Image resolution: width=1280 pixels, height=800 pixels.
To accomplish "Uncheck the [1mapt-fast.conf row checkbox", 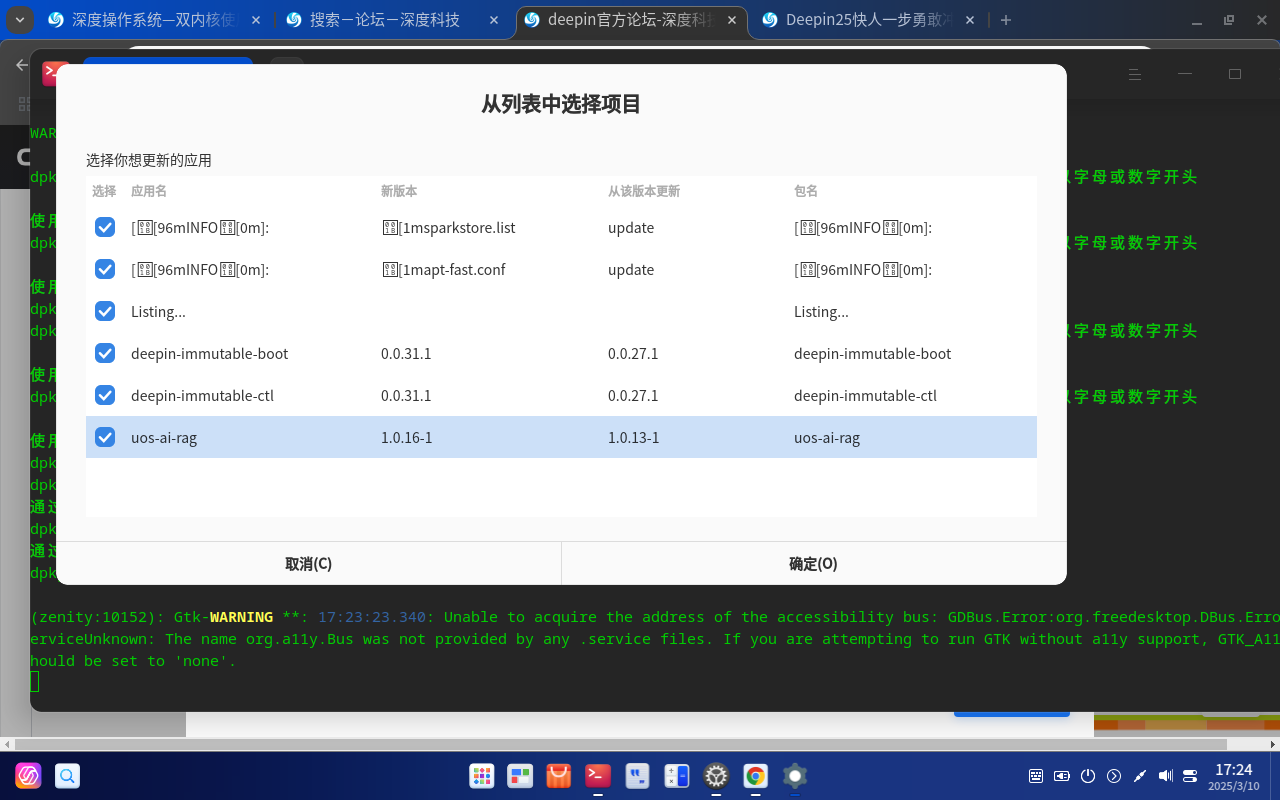I will click(x=105, y=269).
